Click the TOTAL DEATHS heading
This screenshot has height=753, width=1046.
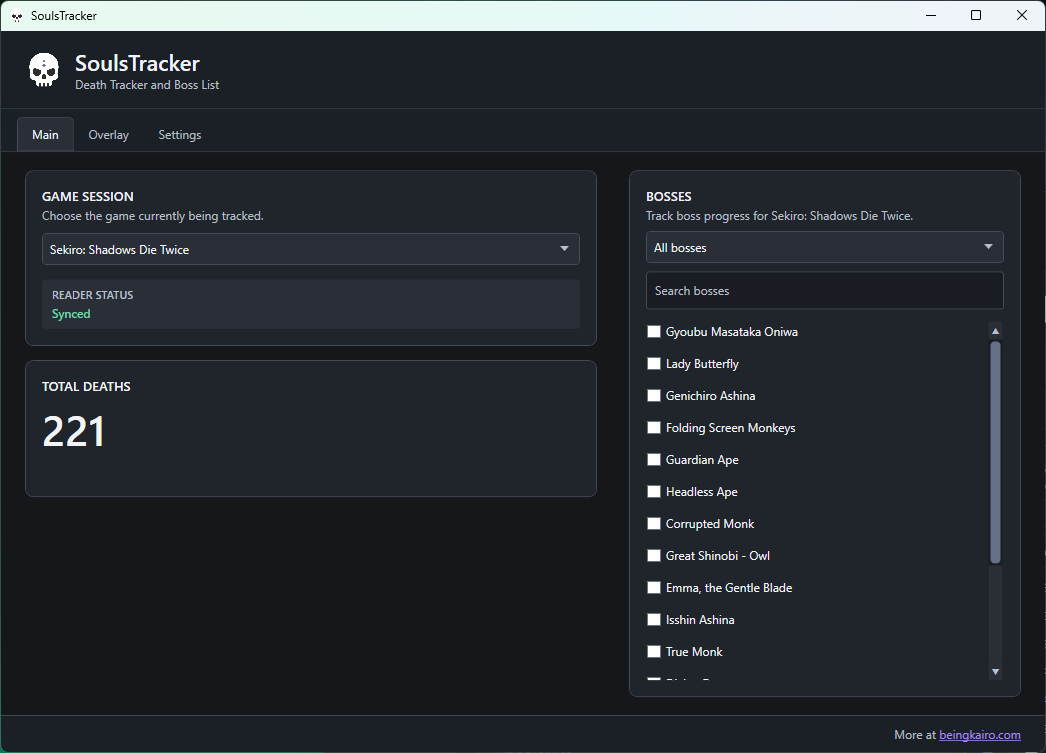[86, 387]
